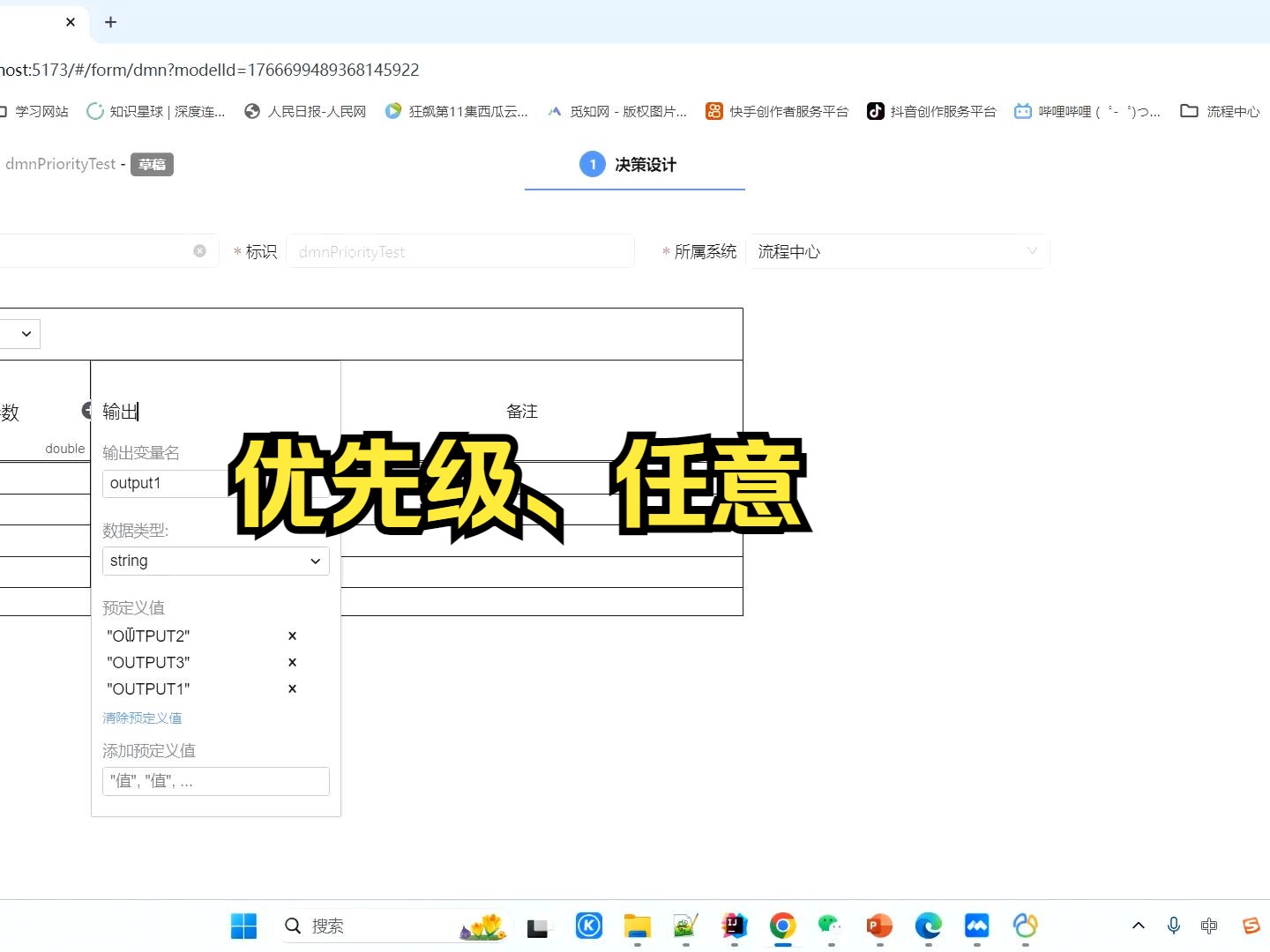Open the 学习网站 bookmark
The width and height of the screenshot is (1270, 952).
(34, 111)
